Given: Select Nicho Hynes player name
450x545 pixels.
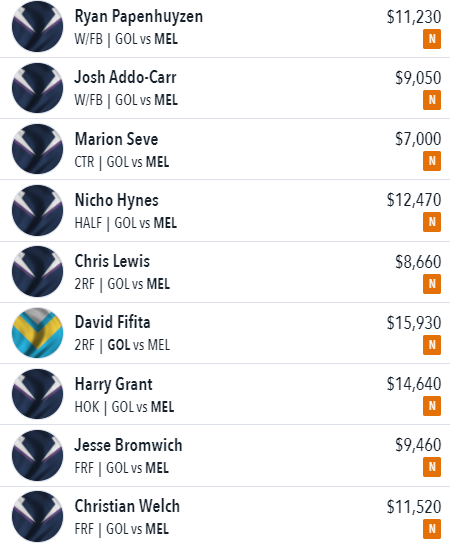Looking at the screenshot, I should tap(117, 200).
